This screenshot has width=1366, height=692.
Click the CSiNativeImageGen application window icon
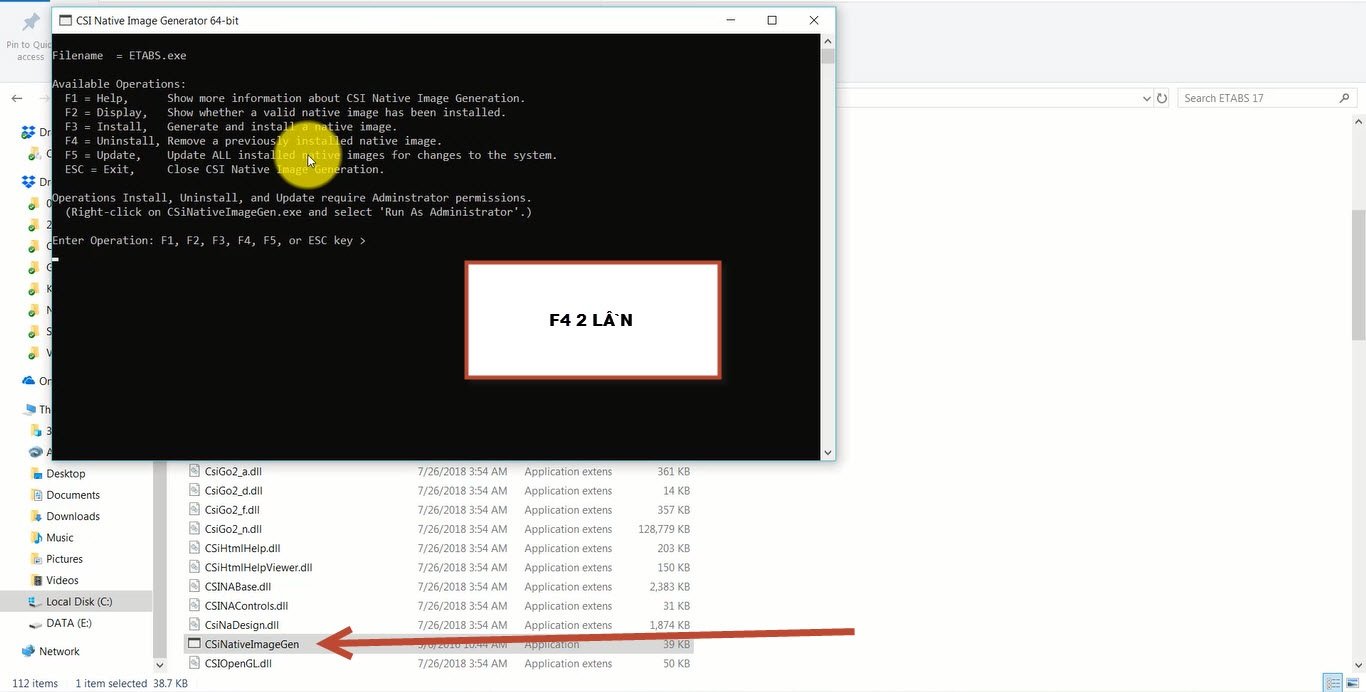click(195, 644)
